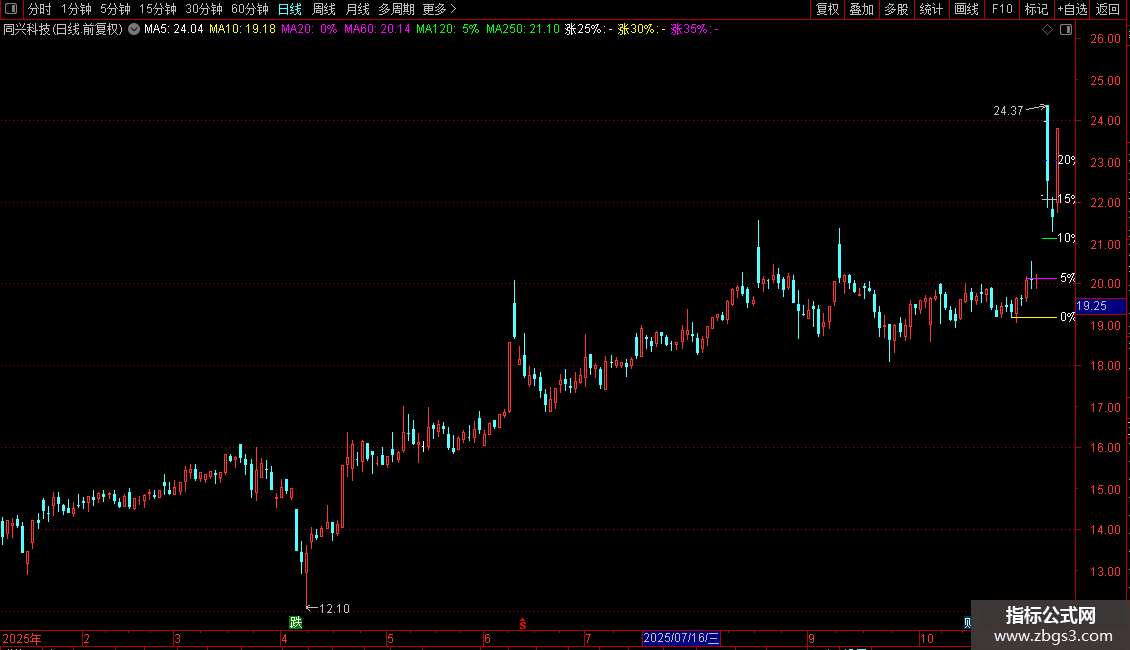
Task: Click the MA20: 0% indicator label
Action: [309, 30]
